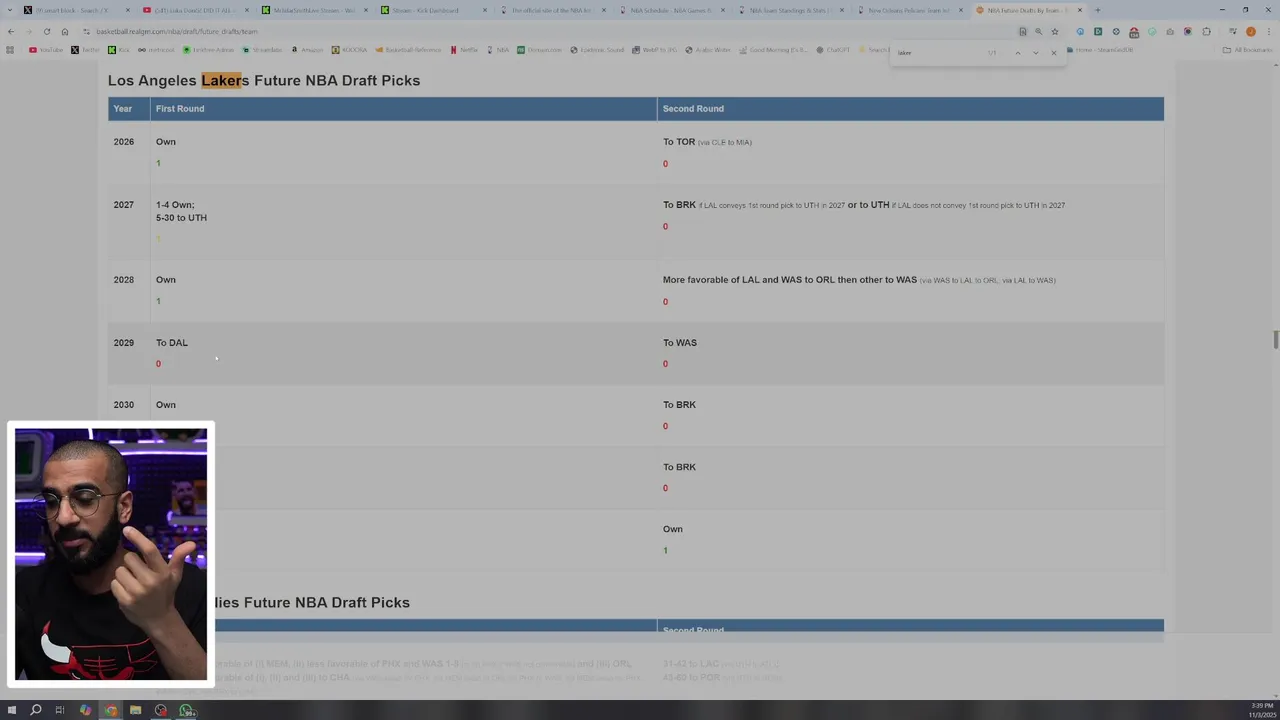This screenshot has height=720, width=1280.
Task: Bookmark this page with the star icon
Action: click(x=1054, y=31)
